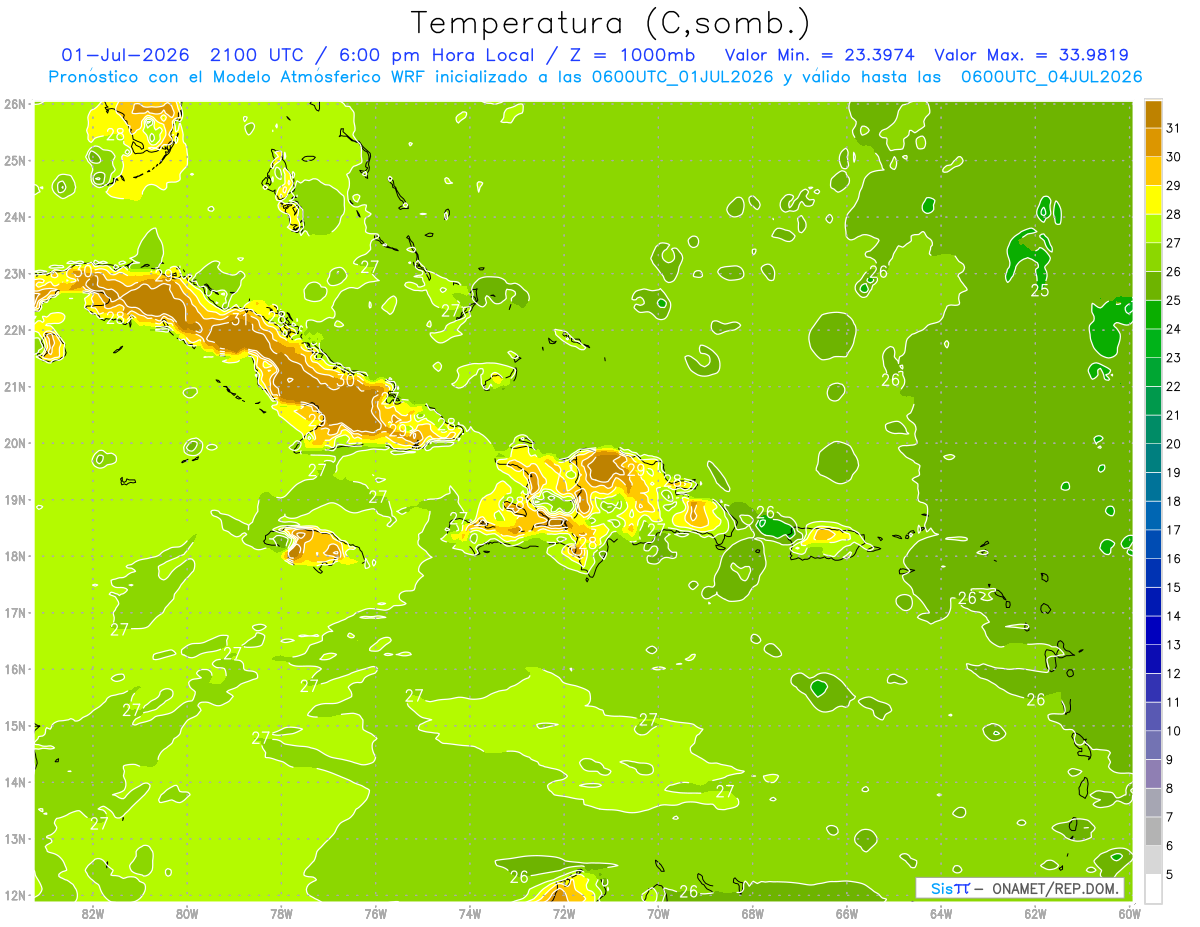Click the 14N latitude axis label

point(15,781)
